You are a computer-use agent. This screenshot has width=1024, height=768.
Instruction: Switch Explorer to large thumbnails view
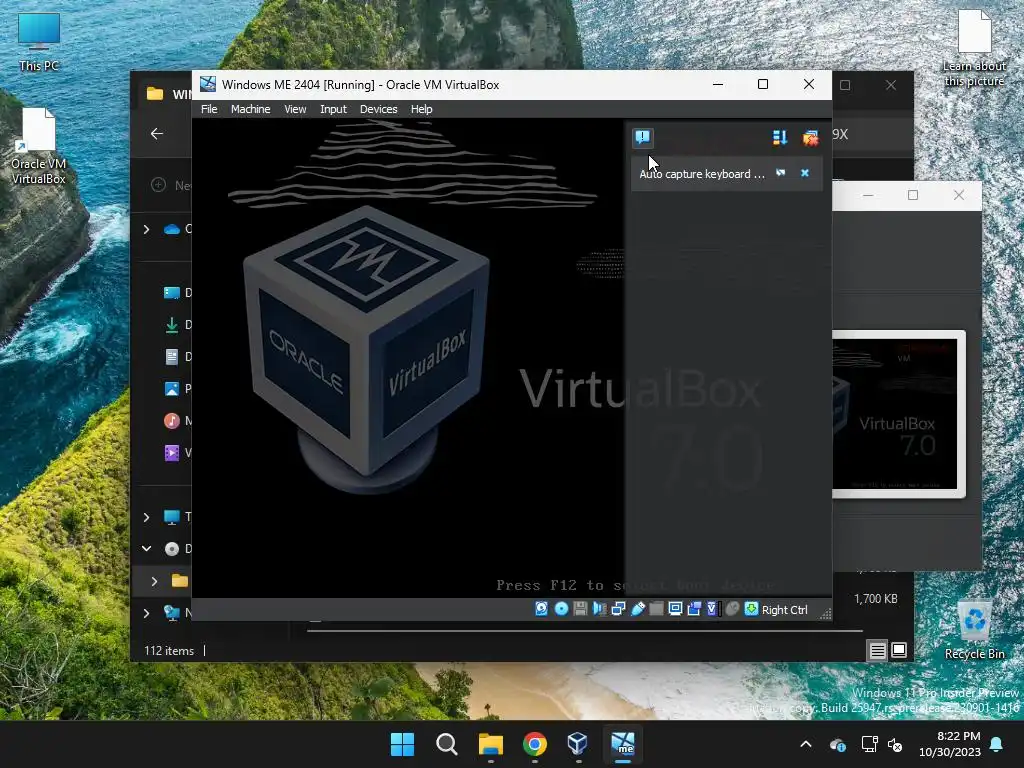coord(899,650)
